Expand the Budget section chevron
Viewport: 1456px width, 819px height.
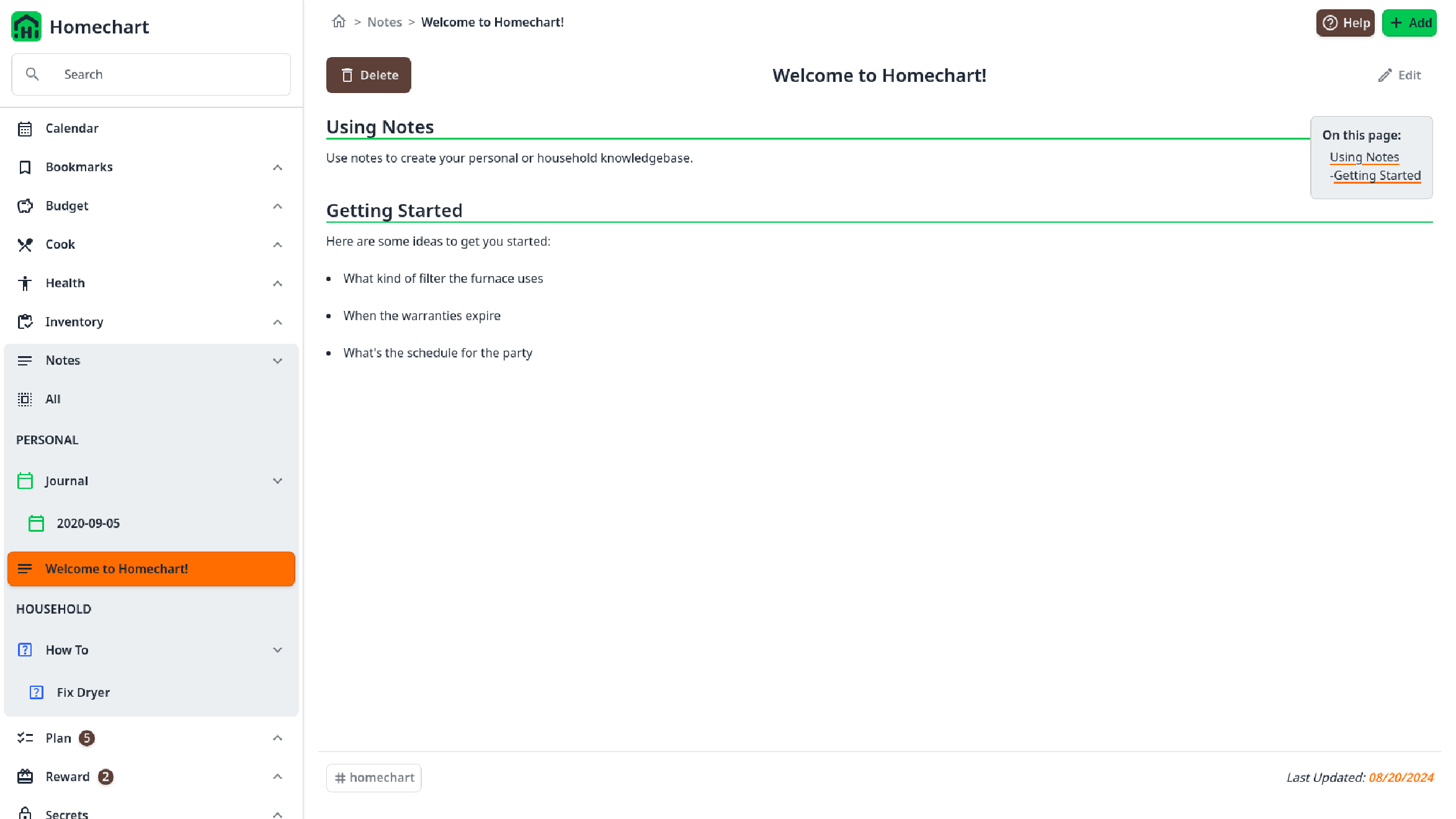[x=278, y=206]
